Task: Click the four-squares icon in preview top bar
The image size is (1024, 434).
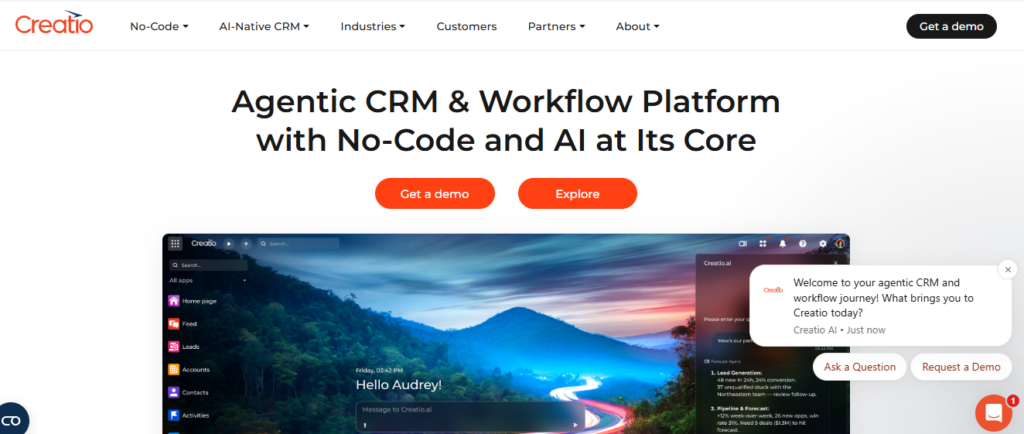Action: pos(762,243)
